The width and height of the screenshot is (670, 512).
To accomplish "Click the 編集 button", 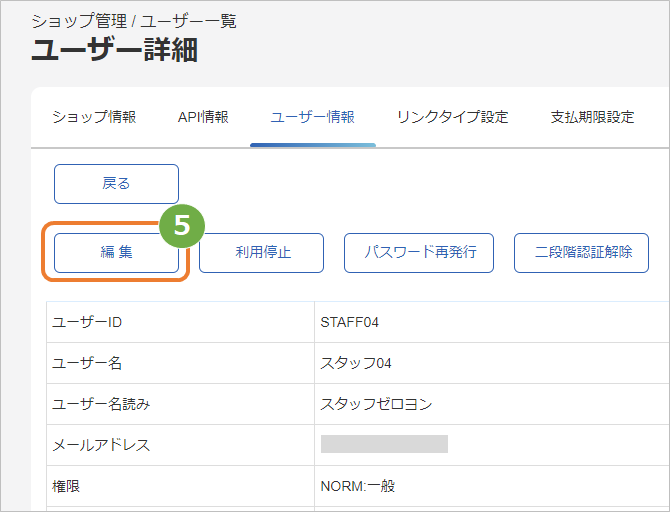I will [116, 253].
